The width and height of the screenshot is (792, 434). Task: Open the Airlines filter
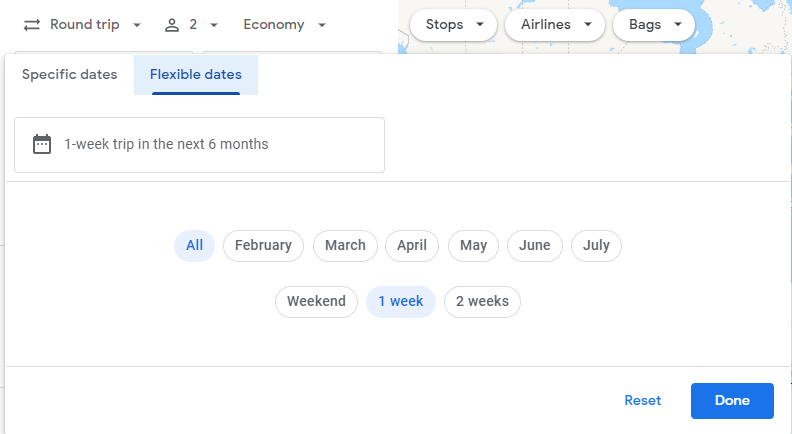click(x=555, y=25)
